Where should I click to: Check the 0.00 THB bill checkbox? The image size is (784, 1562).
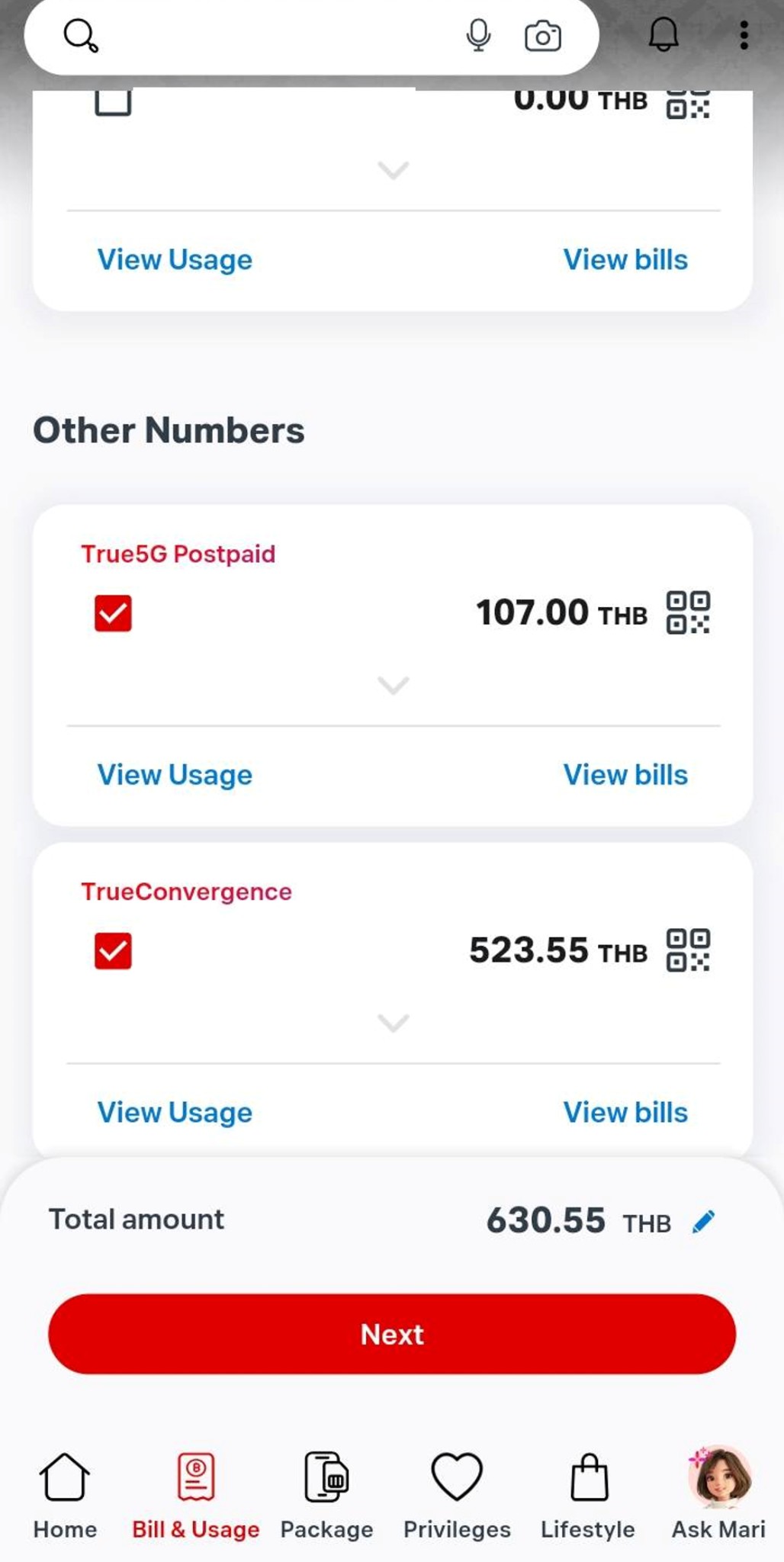(x=113, y=102)
